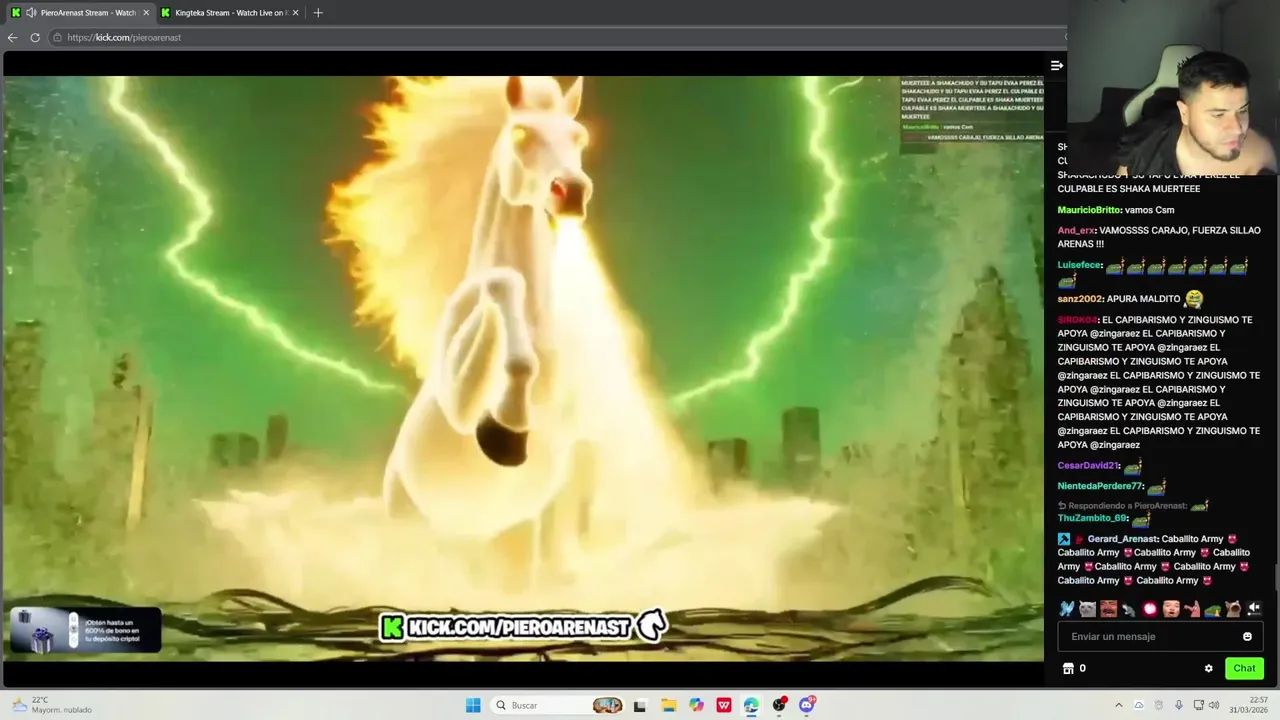Insert the surprised face emote

tap(1171, 608)
